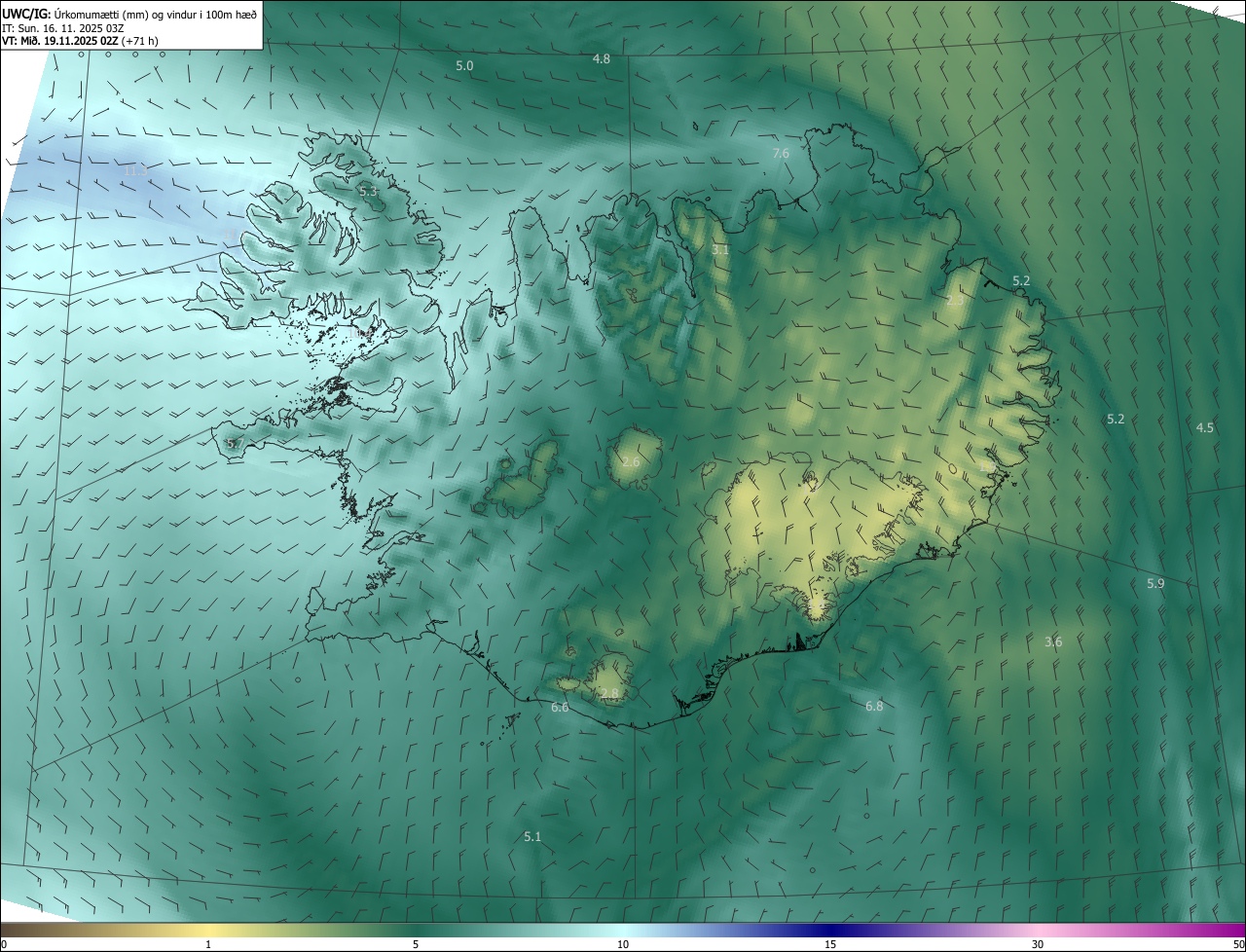Click the 3.6 map value label

1053,641
